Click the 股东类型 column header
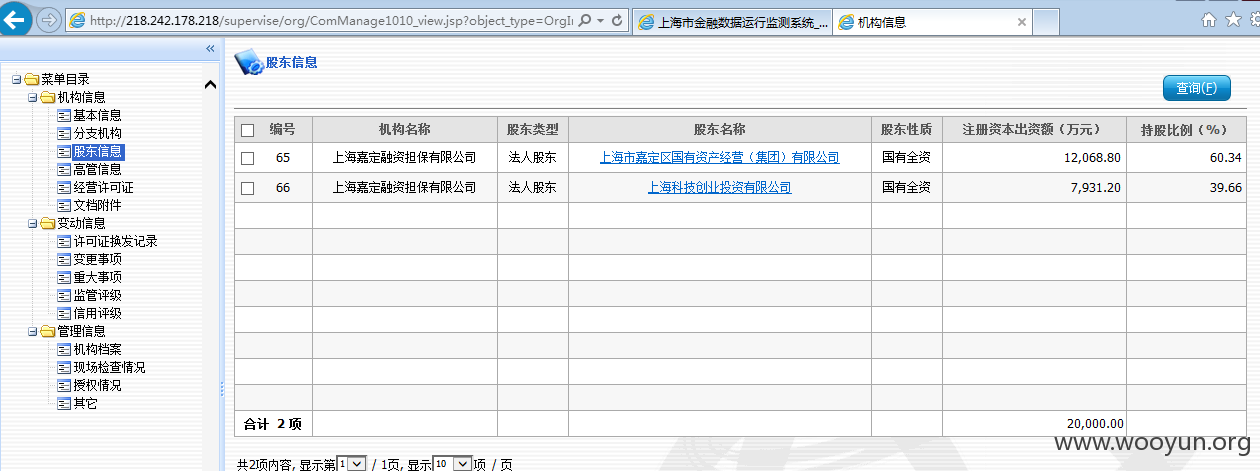 click(x=532, y=130)
